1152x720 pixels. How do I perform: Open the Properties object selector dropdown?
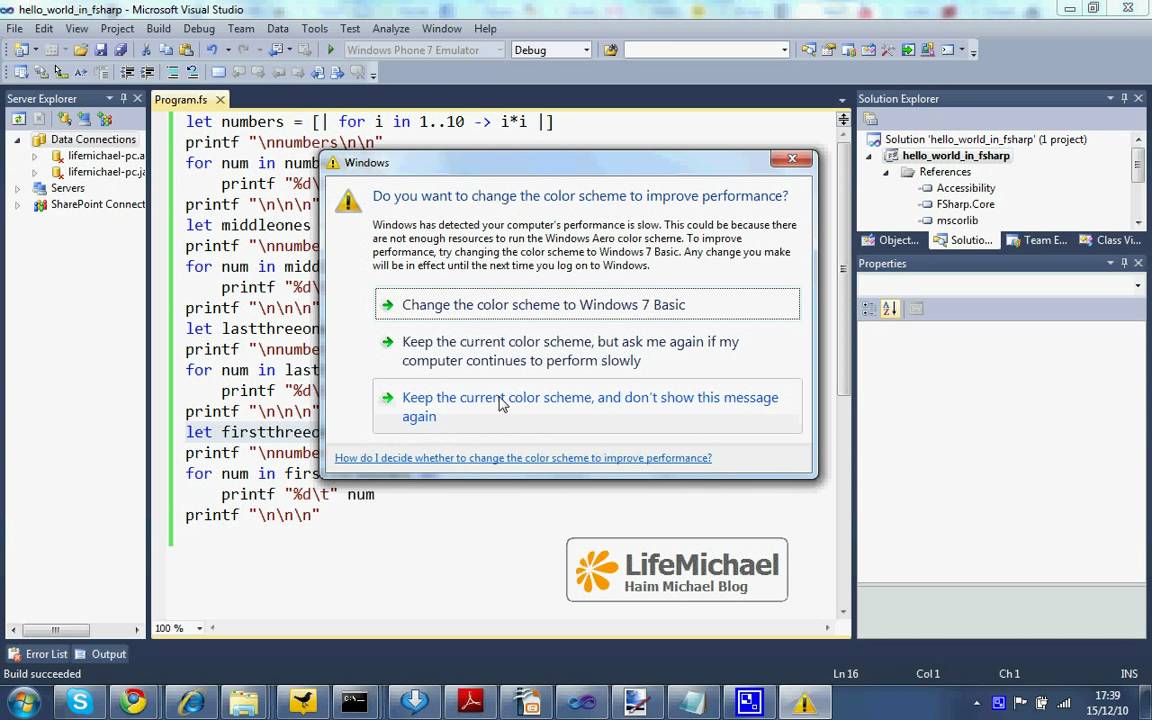click(1138, 285)
